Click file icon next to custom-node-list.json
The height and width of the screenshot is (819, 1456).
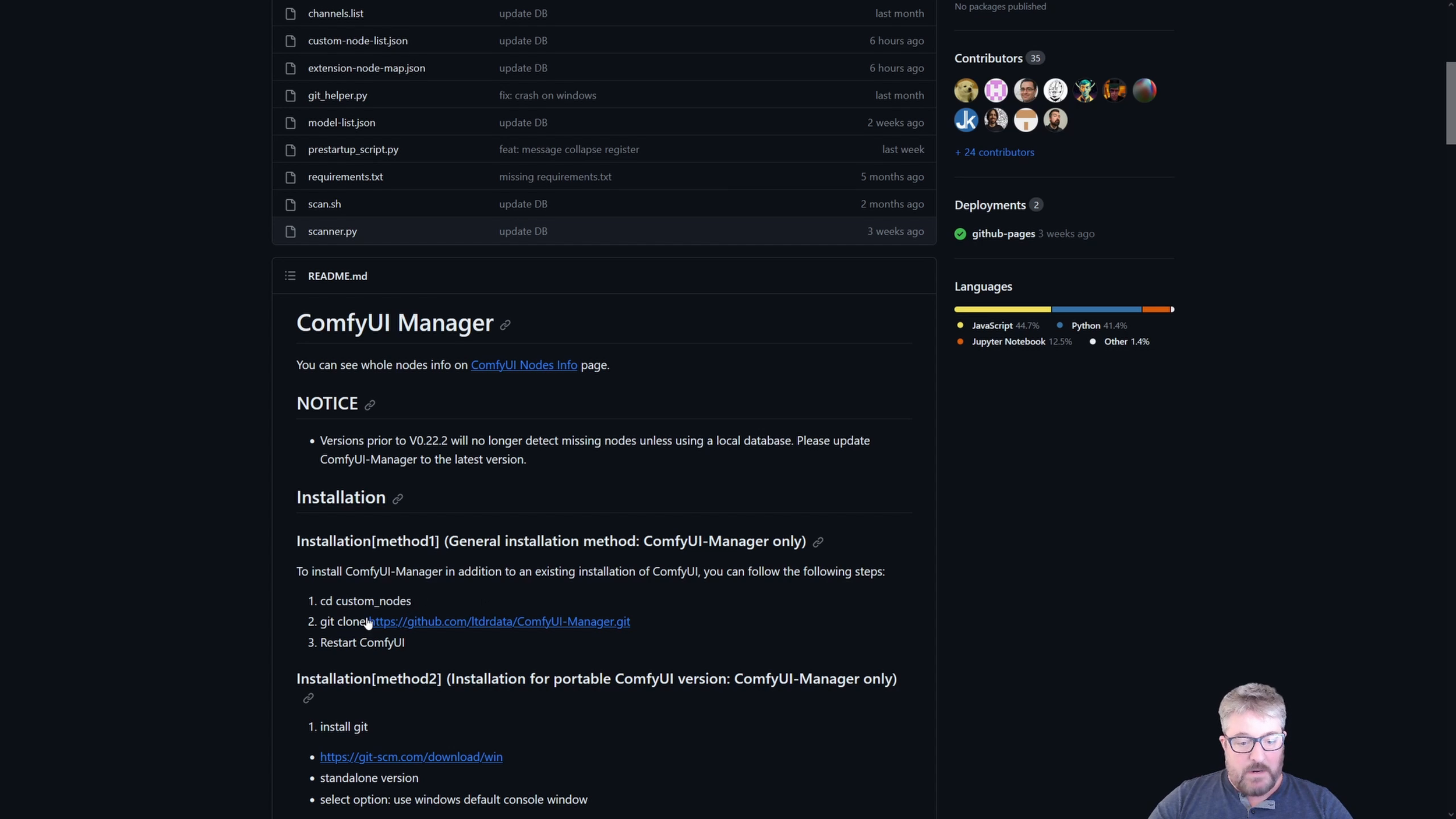pos(290,41)
